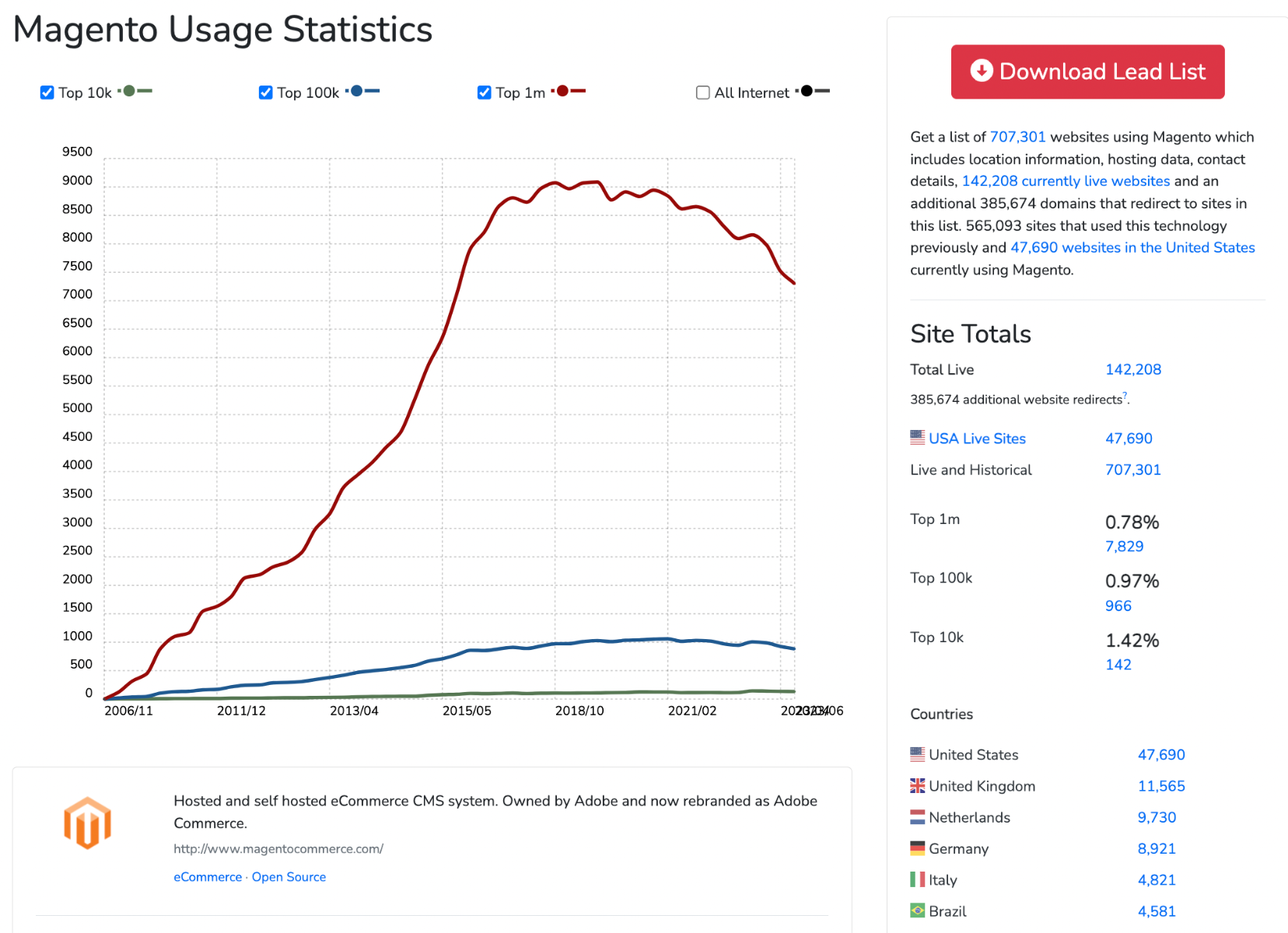Click the Netherlands country name
Image resolution: width=1288 pixels, height=933 pixels.
point(969,818)
